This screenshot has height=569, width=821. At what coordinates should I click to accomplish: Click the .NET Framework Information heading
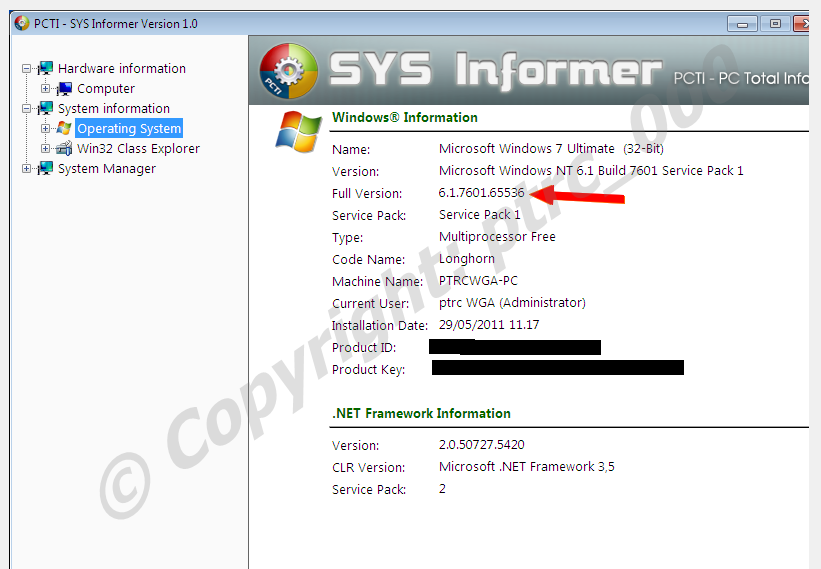click(x=421, y=414)
